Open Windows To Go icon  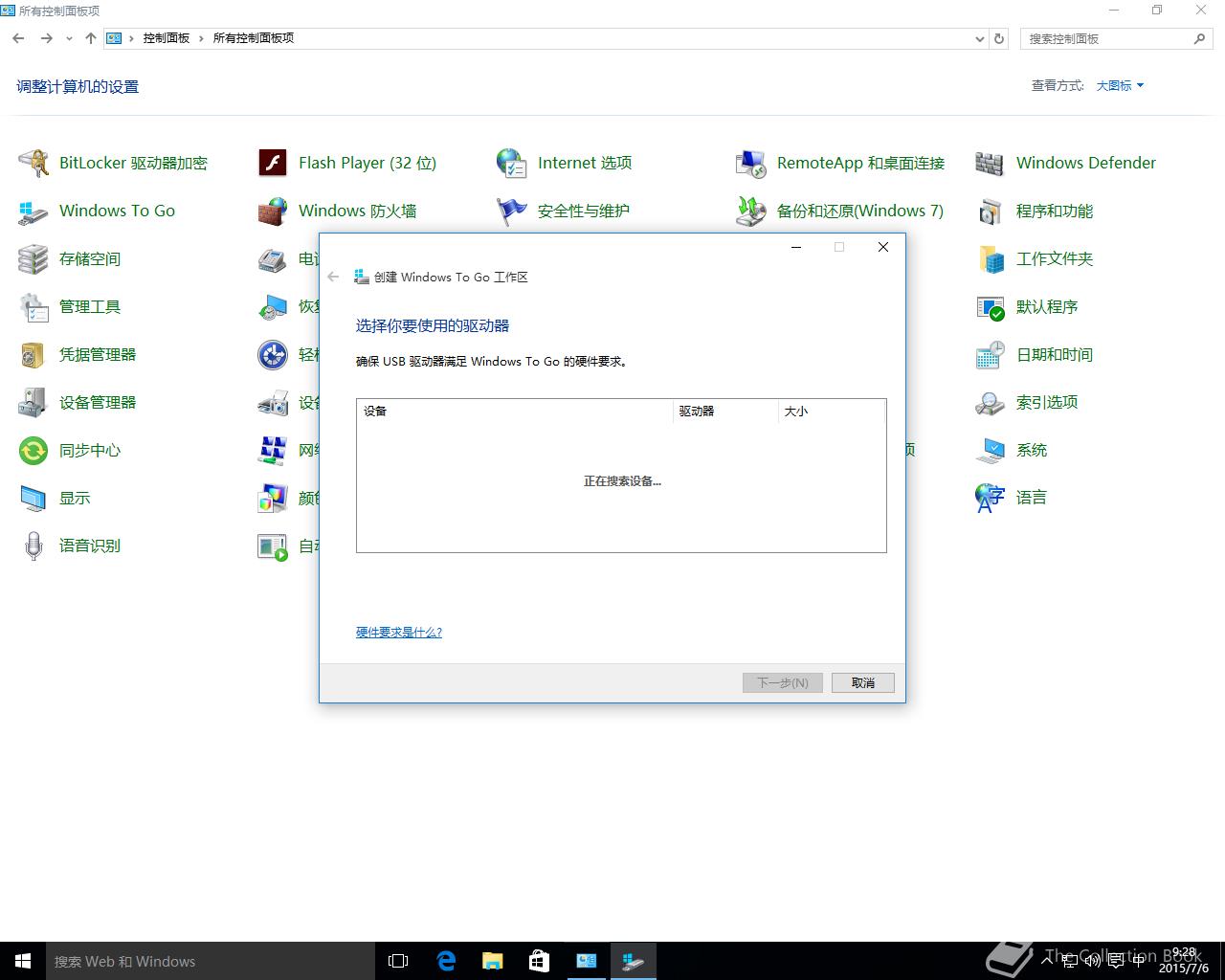pos(33,211)
